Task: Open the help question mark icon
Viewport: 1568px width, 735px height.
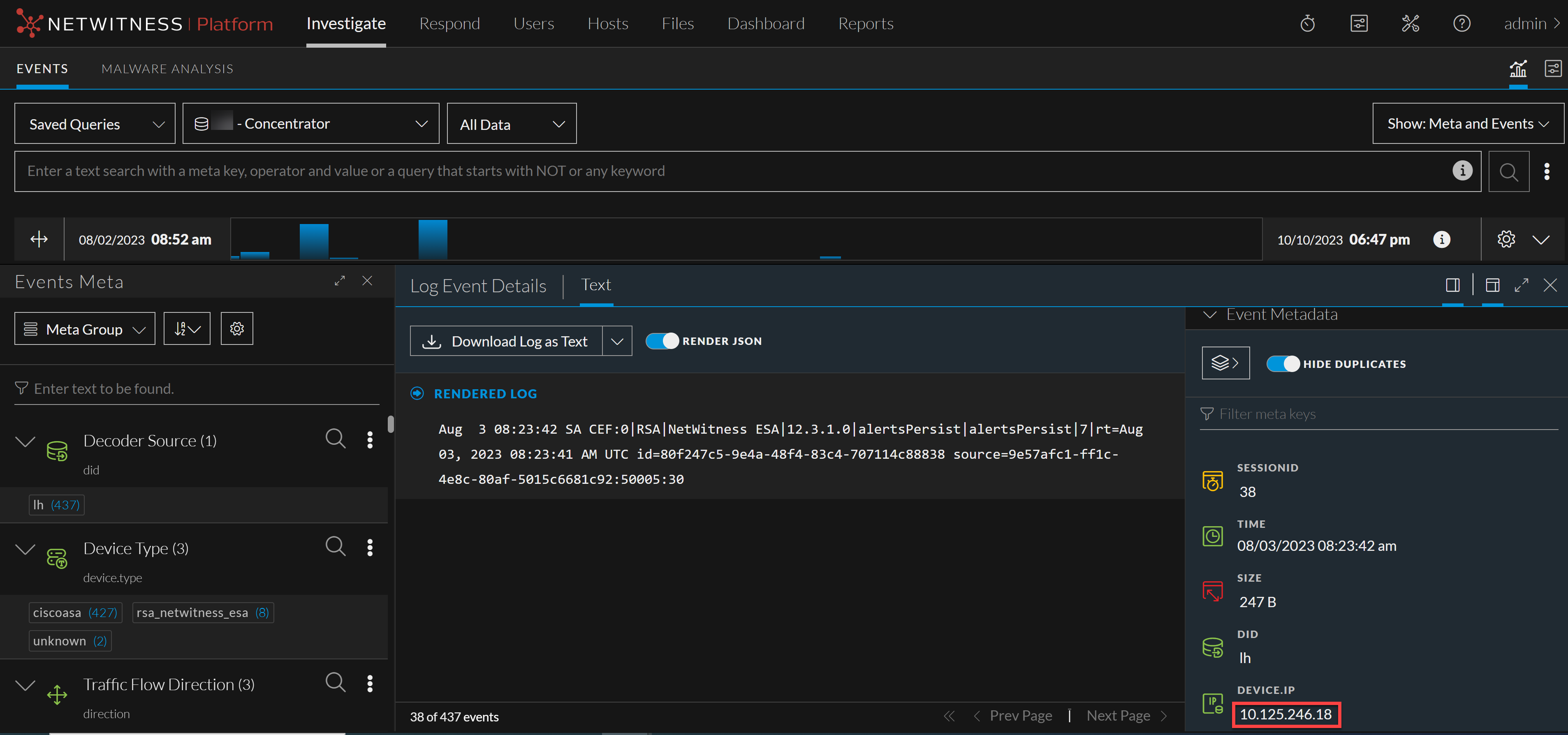Action: 1461,24
